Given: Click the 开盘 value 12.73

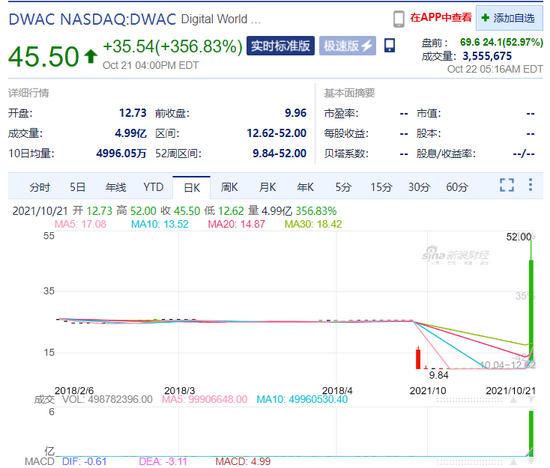Looking at the screenshot, I should point(133,113).
